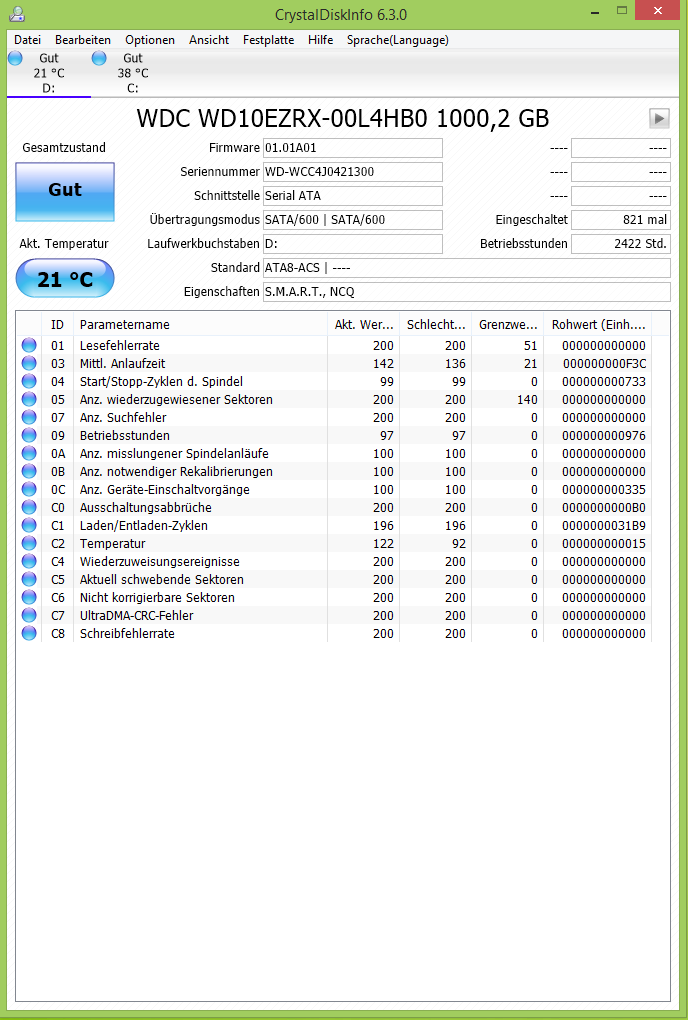
Task: Click the Rohwert column header
Action: (598, 324)
